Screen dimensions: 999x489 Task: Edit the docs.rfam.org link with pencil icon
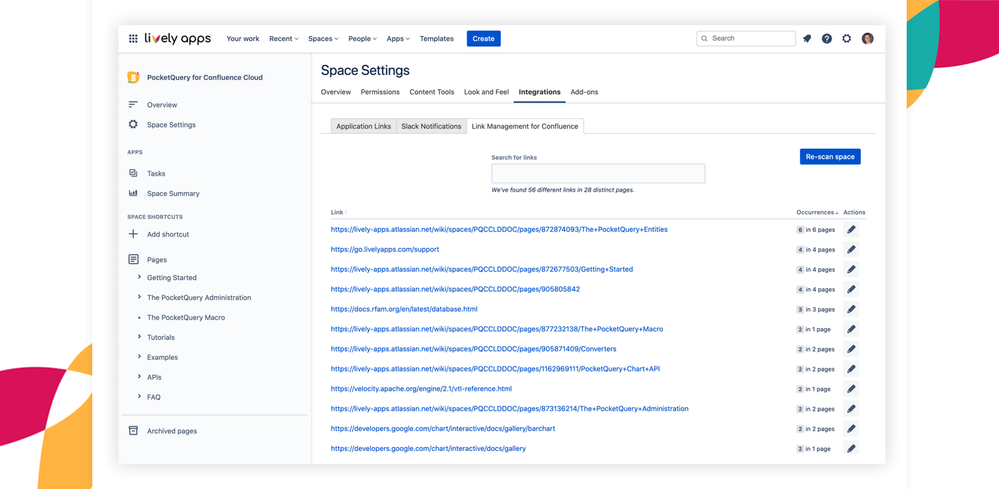[851, 309]
